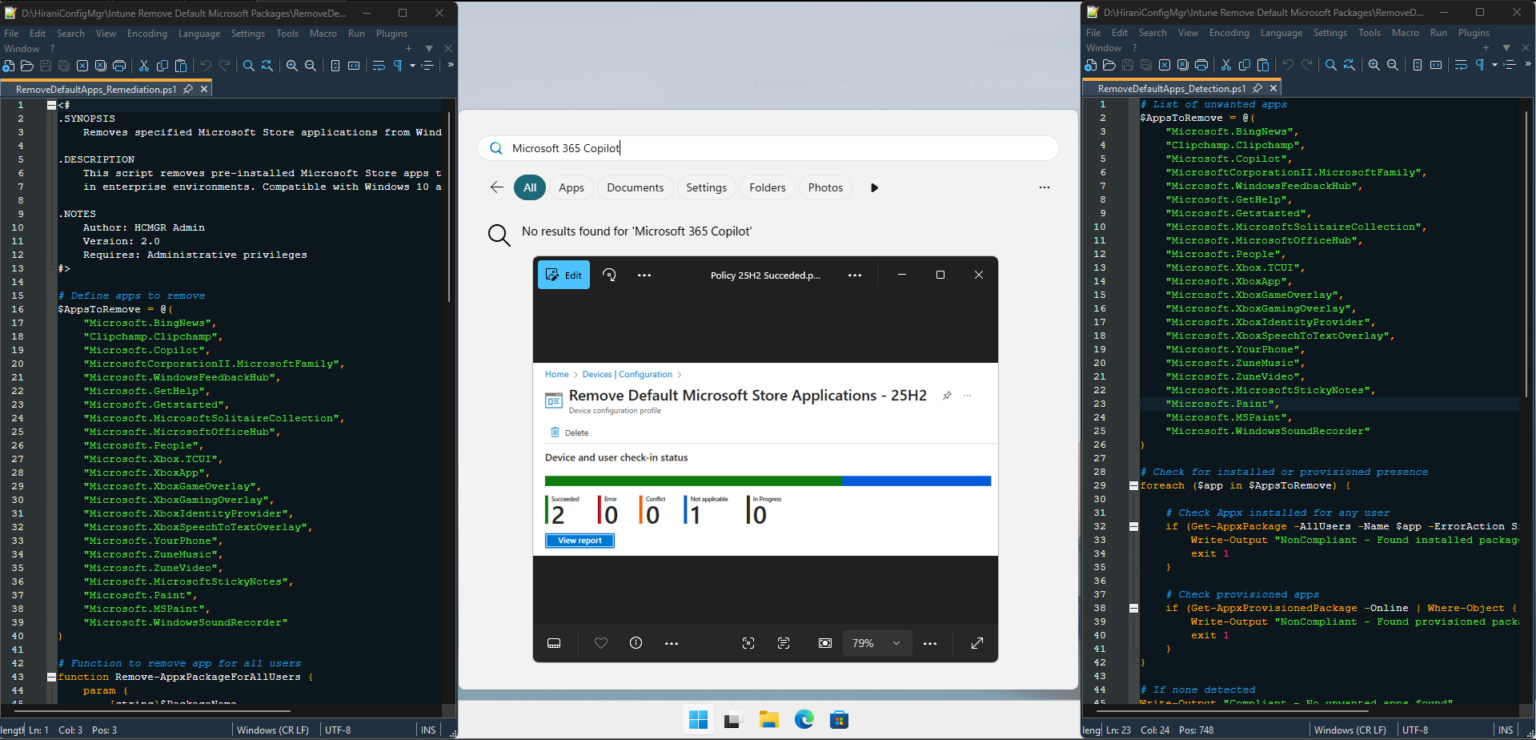Viewport: 1536px width, 740px height.
Task: Expand more search filters arrow after Photos
Action: click(x=875, y=187)
